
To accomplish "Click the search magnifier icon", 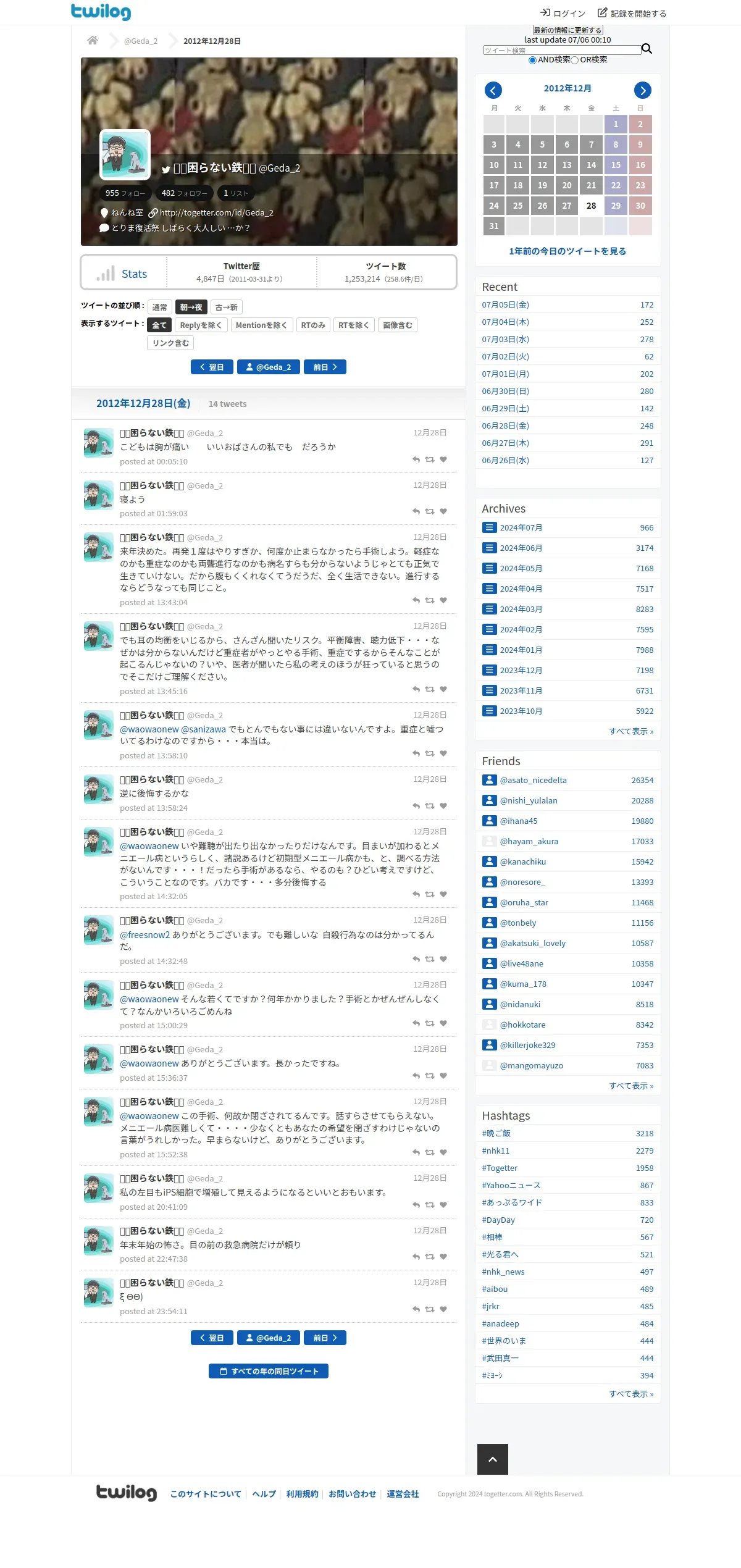I will (x=647, y=49).
